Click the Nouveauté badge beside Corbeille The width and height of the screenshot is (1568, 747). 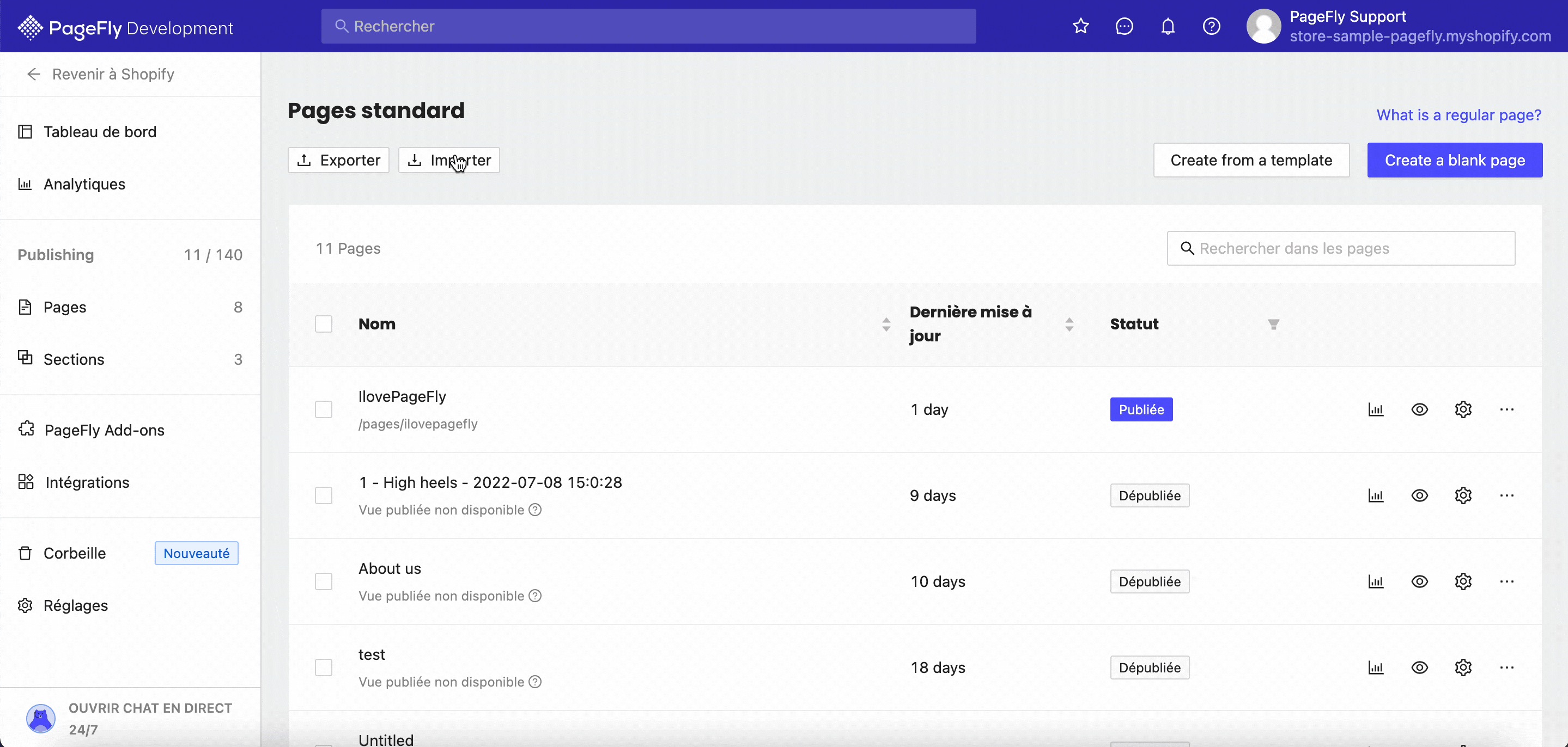(197, 554)
